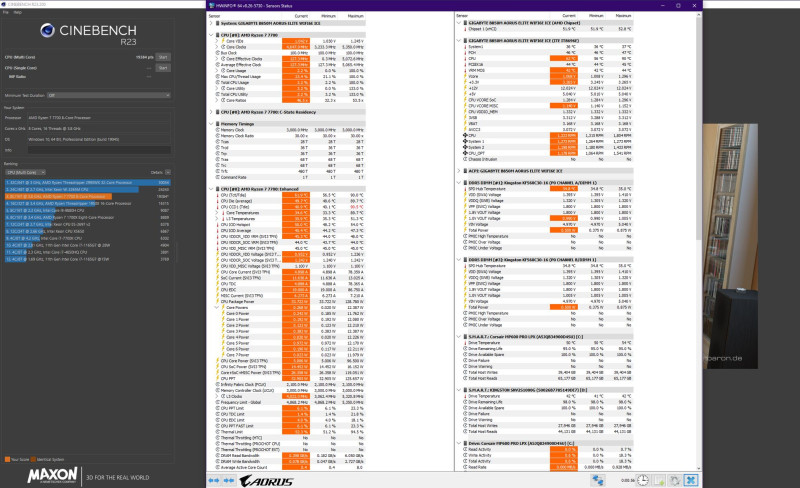
Task: Collapse the CPU Enhanced sensor group
Action: [x=211, y=189]
